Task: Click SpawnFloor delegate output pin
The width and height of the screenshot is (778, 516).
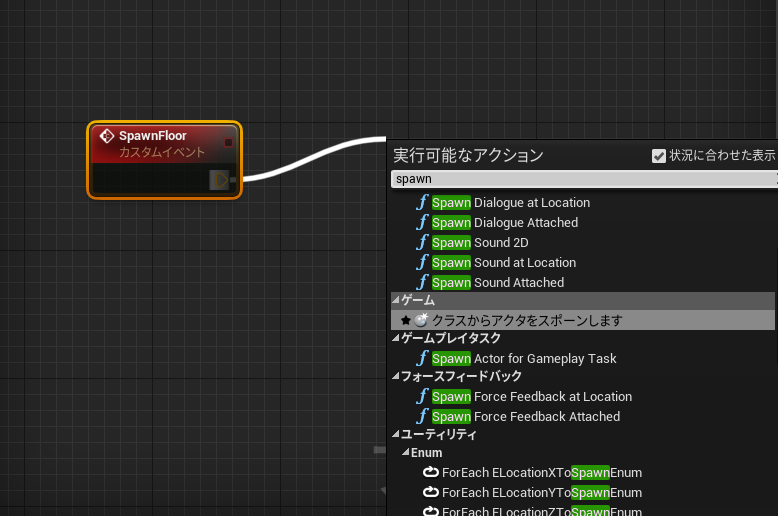Action: pyautogui.click(x=228, y=142)
